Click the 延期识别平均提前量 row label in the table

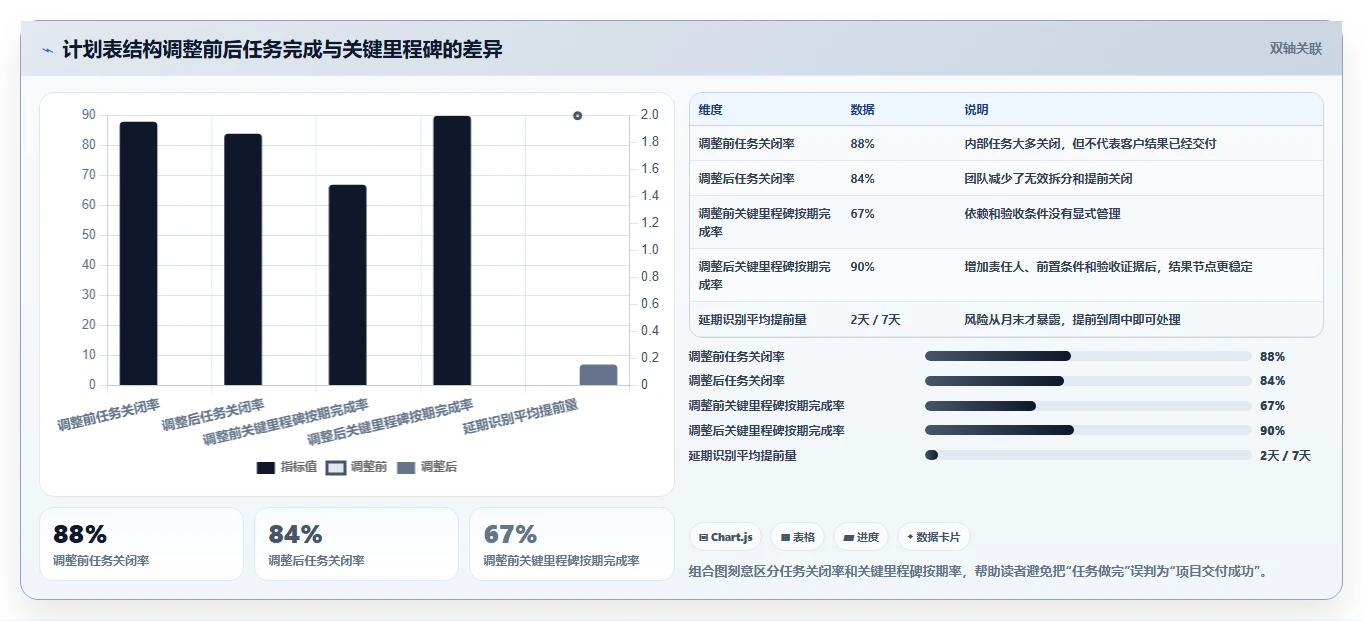(x=752, y=320)
